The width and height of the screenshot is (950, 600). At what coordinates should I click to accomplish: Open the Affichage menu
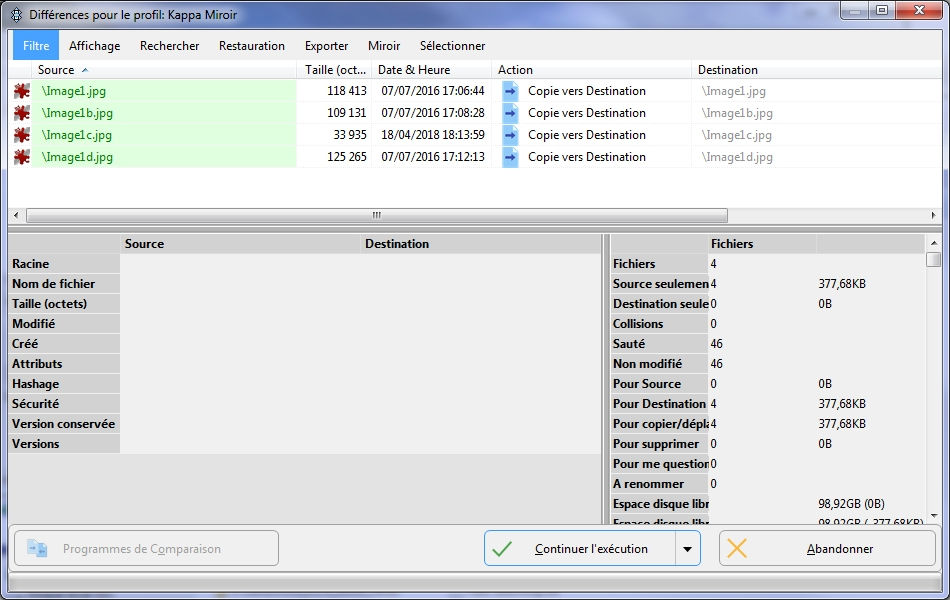point(95,45)
